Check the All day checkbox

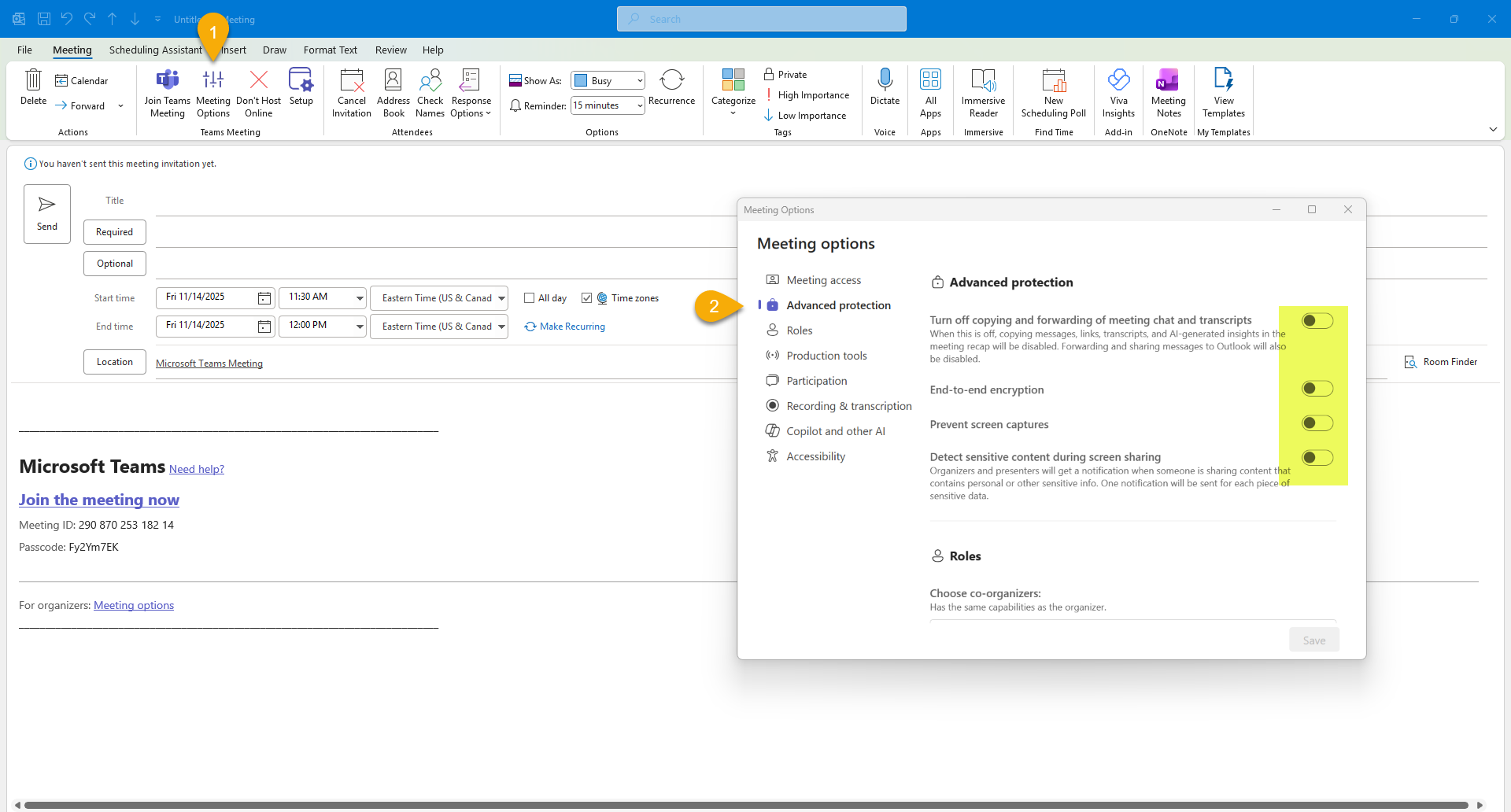[x=530, y=298]
